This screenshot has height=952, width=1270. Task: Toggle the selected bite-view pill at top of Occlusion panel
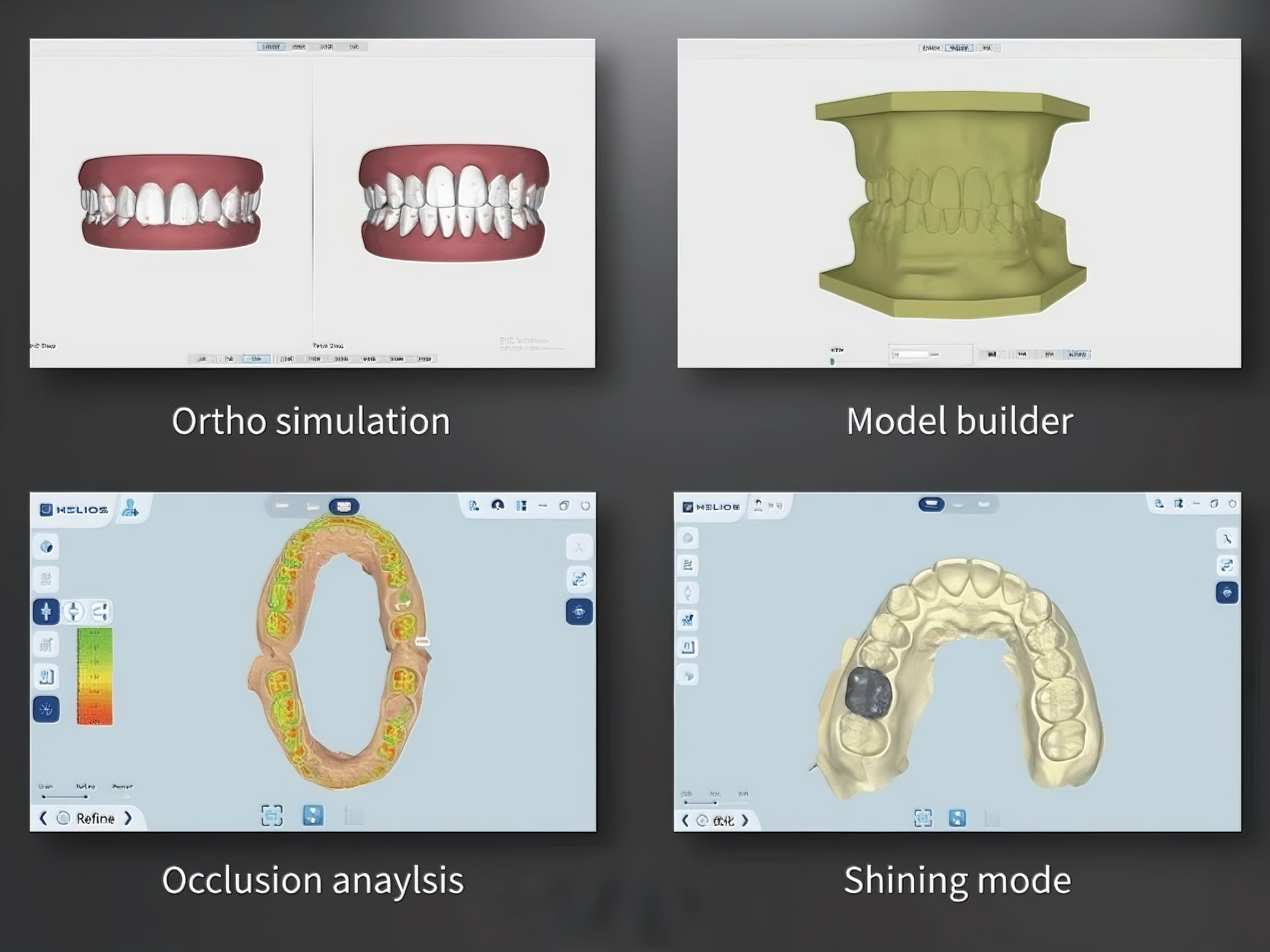pyautogui.click(x=344, y=506)
